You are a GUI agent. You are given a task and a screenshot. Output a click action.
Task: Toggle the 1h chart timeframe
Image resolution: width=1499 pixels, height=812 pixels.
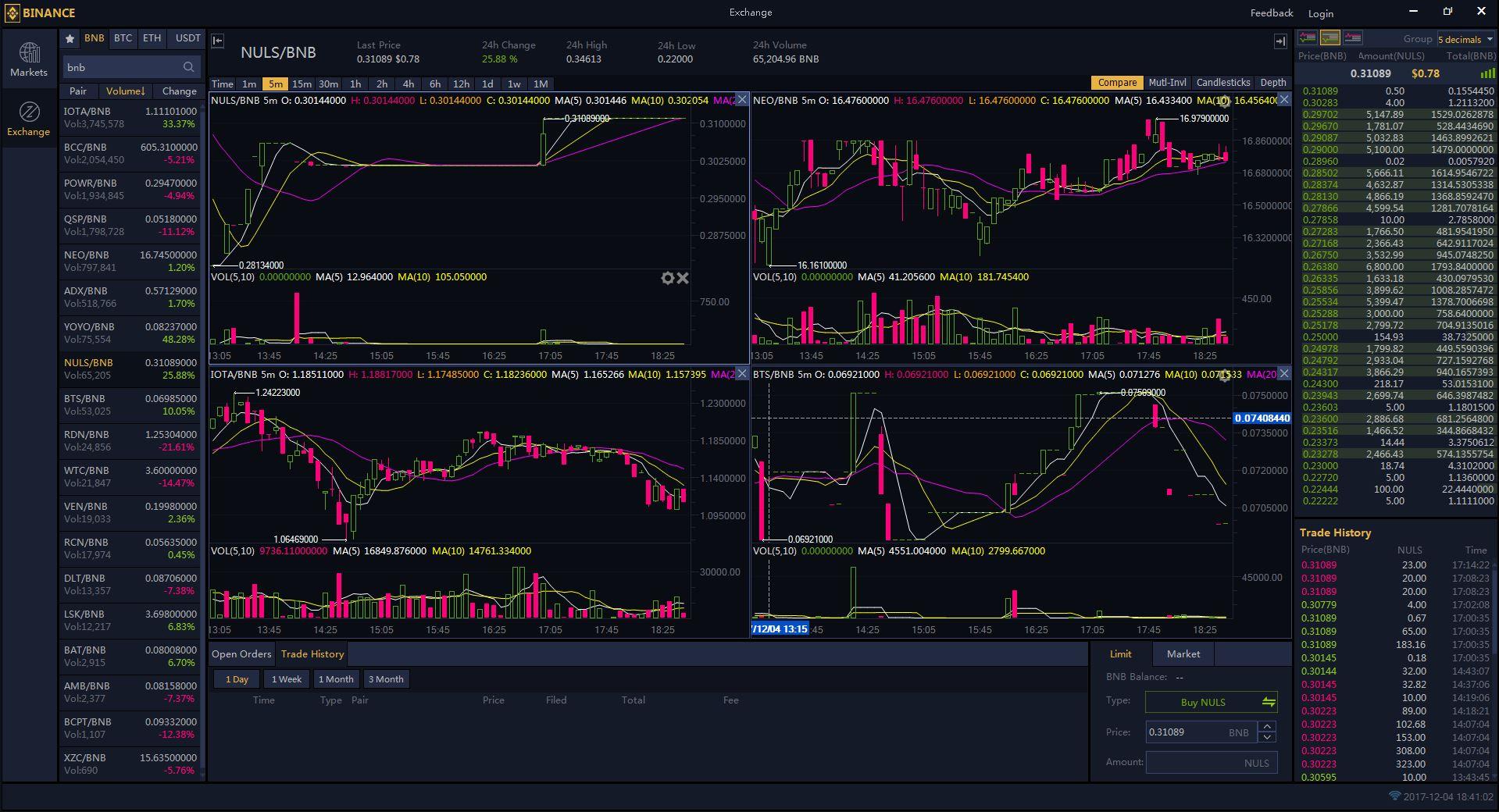355,84
